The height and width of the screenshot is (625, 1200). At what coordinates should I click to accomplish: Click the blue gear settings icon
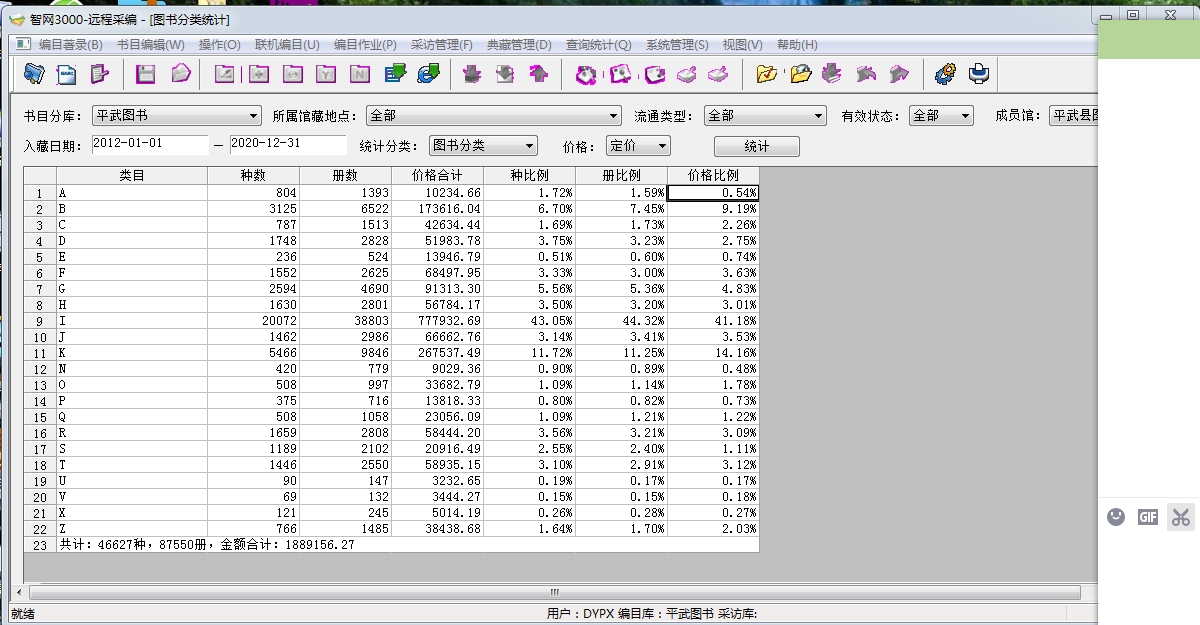945,74
